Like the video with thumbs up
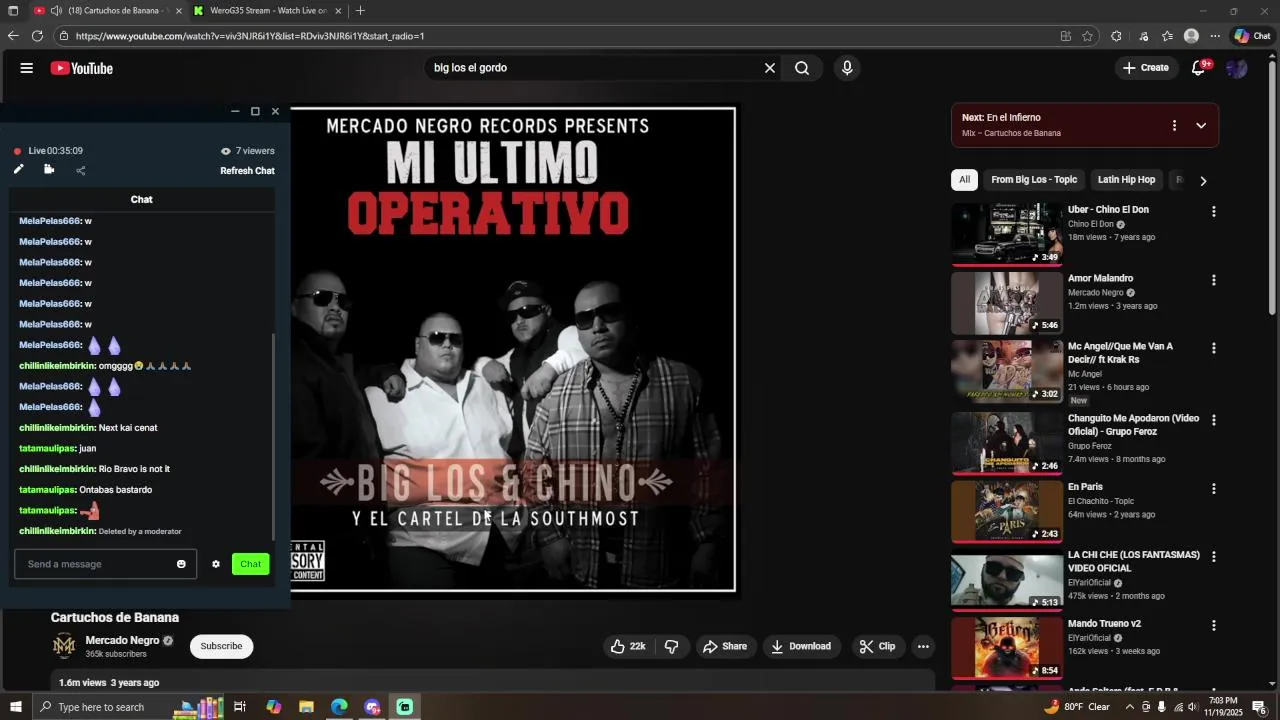 click(628, 646)
